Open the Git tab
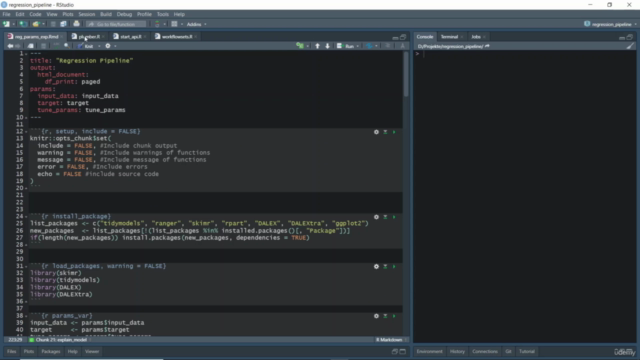 [x=508, y=351]
